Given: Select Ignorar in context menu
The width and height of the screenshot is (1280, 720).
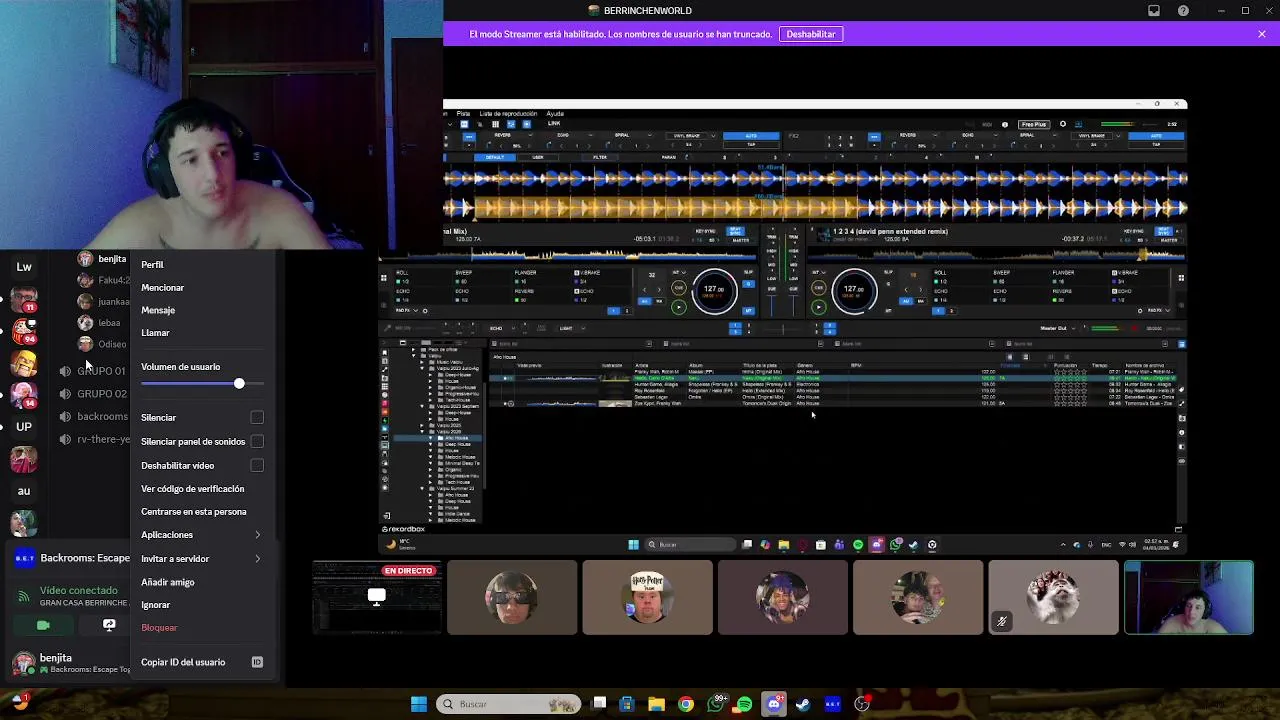Looking at the screenshot, I should tap(201, 604).
